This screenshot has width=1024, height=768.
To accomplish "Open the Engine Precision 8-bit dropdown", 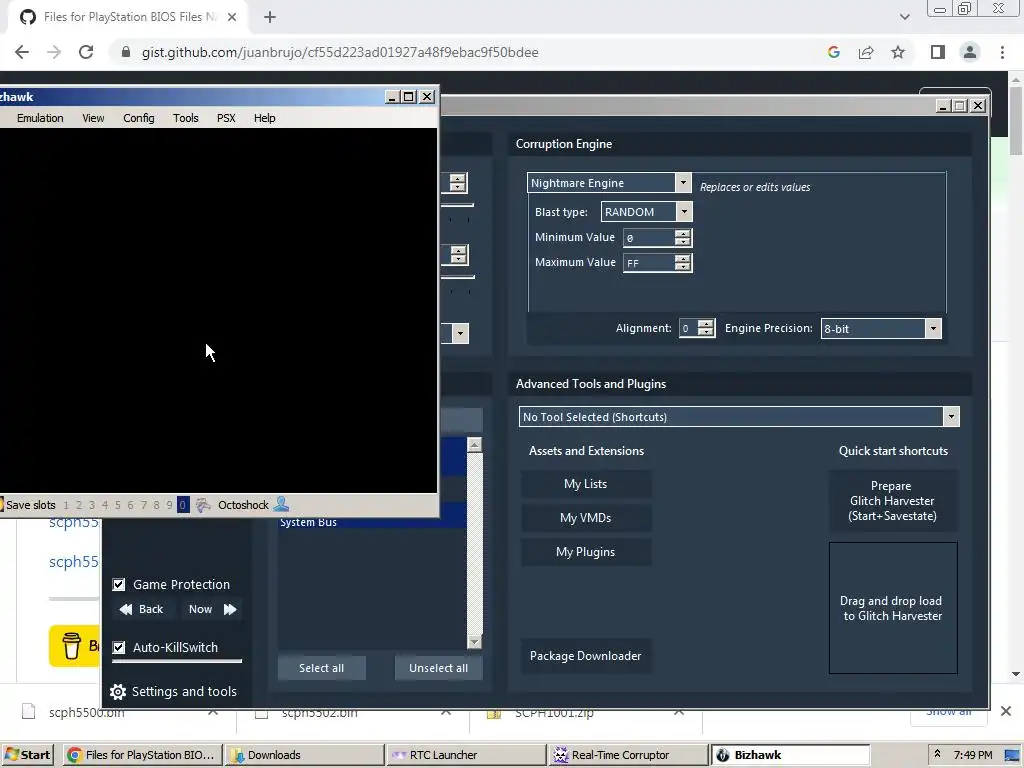I will [933, 328].
